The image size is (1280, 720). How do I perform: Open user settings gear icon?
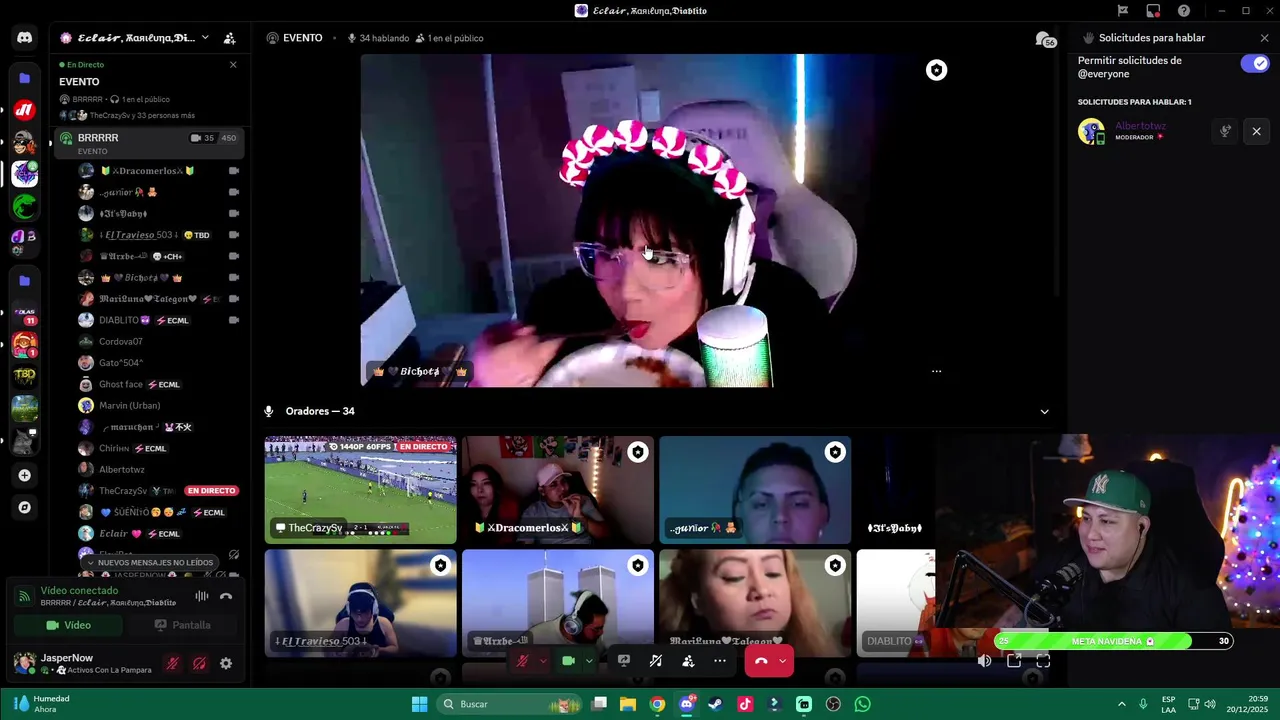coord(226,663)
